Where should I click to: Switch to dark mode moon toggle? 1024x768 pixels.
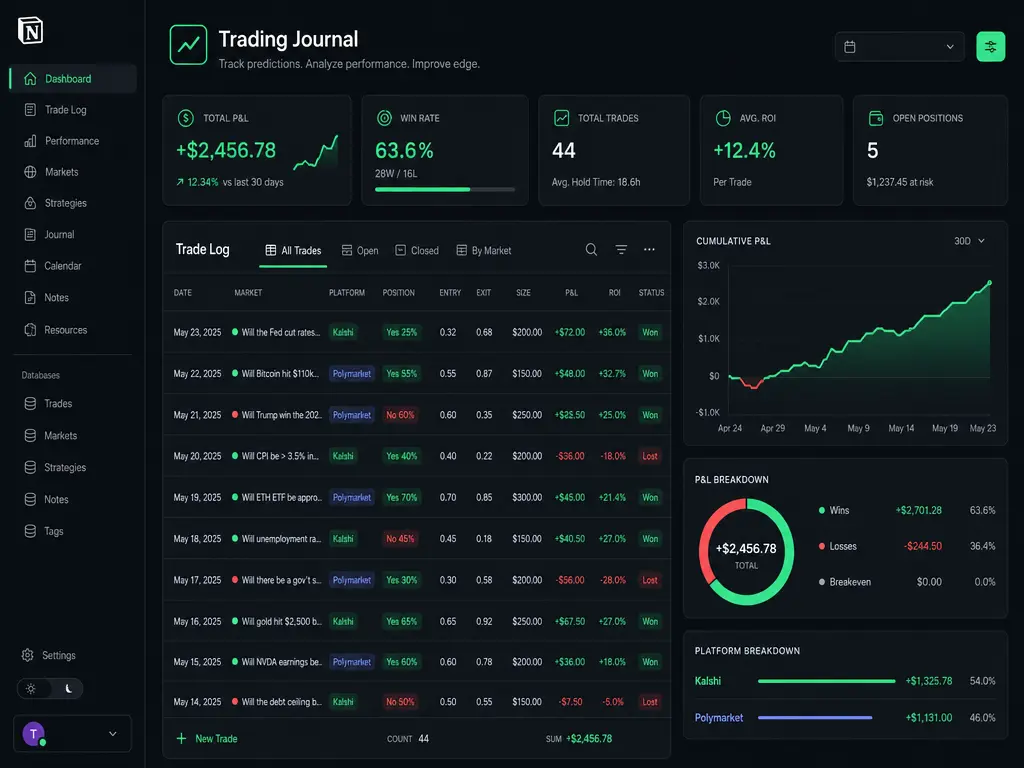pyautogui.click(x=68, y=688)
